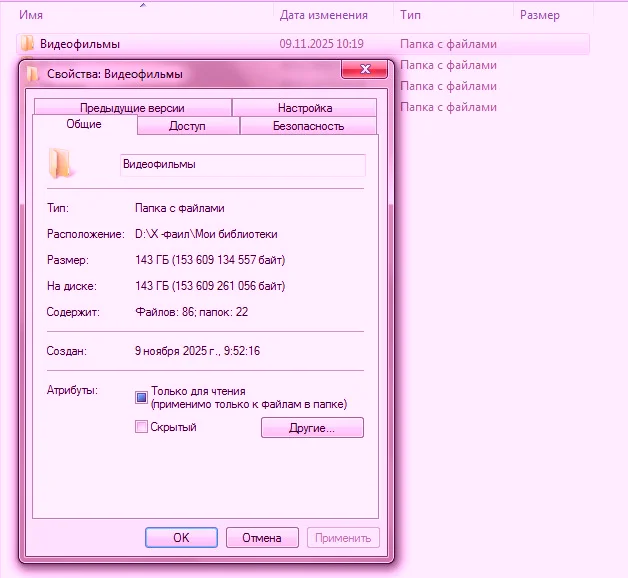Viewport: 628px width, 578px height.
Task: Click the date 09.11.2025 10:19
Action: click(x=322, y=44)
